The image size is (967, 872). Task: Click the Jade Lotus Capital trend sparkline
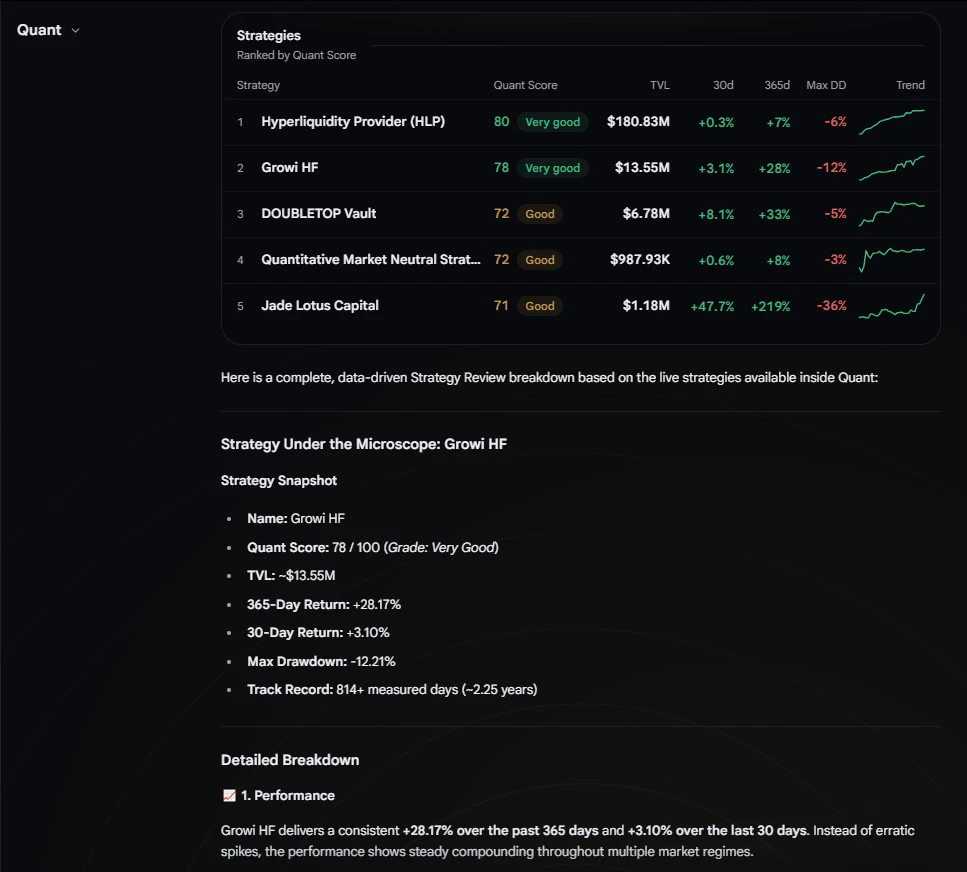click(x=892, y=306)
